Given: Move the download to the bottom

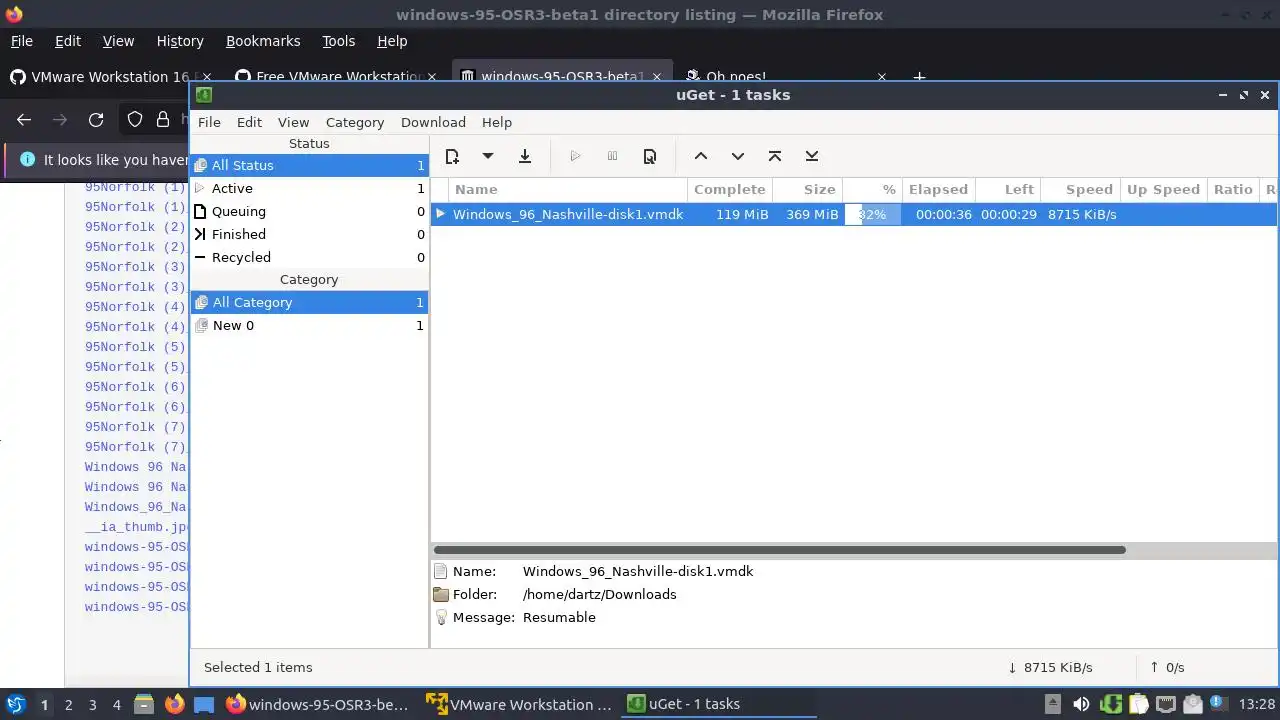Looking at the screenshot, I should click(x=812, y=156).
